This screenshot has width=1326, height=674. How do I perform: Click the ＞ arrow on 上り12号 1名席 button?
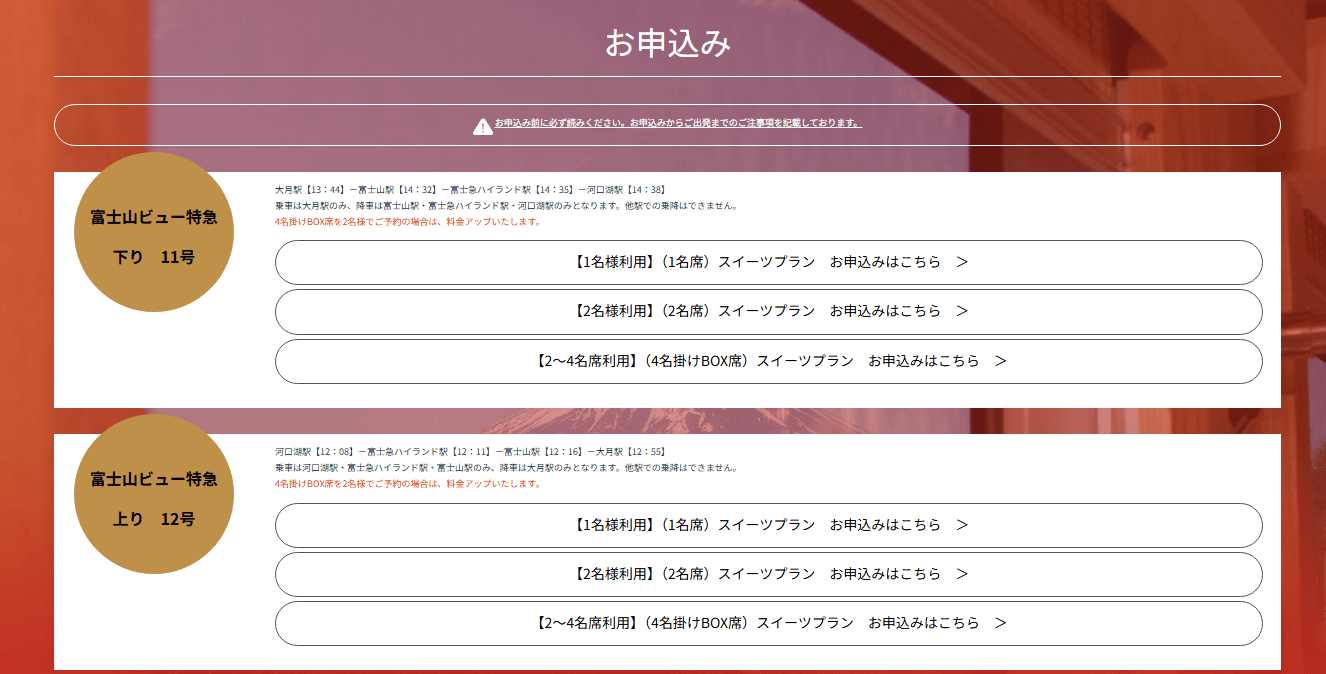click(962, 525)
